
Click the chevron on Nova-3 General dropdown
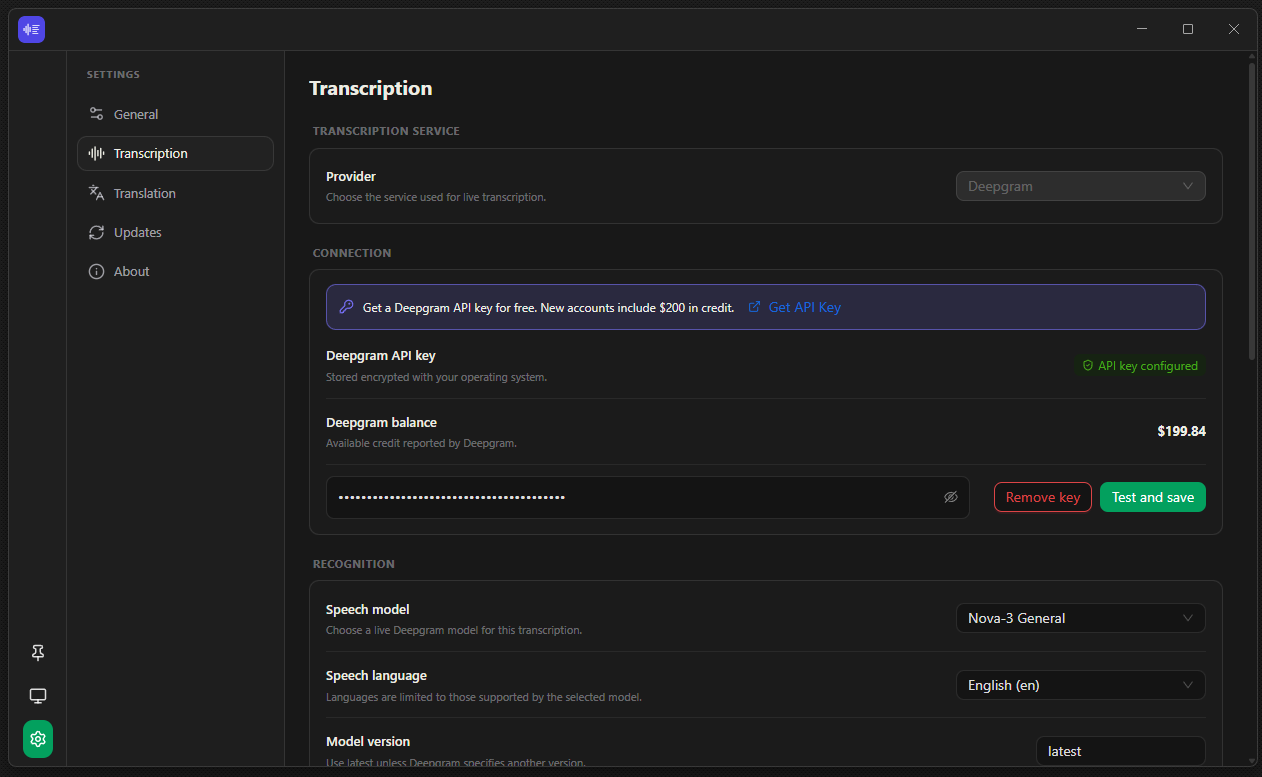pos(1188,618)
